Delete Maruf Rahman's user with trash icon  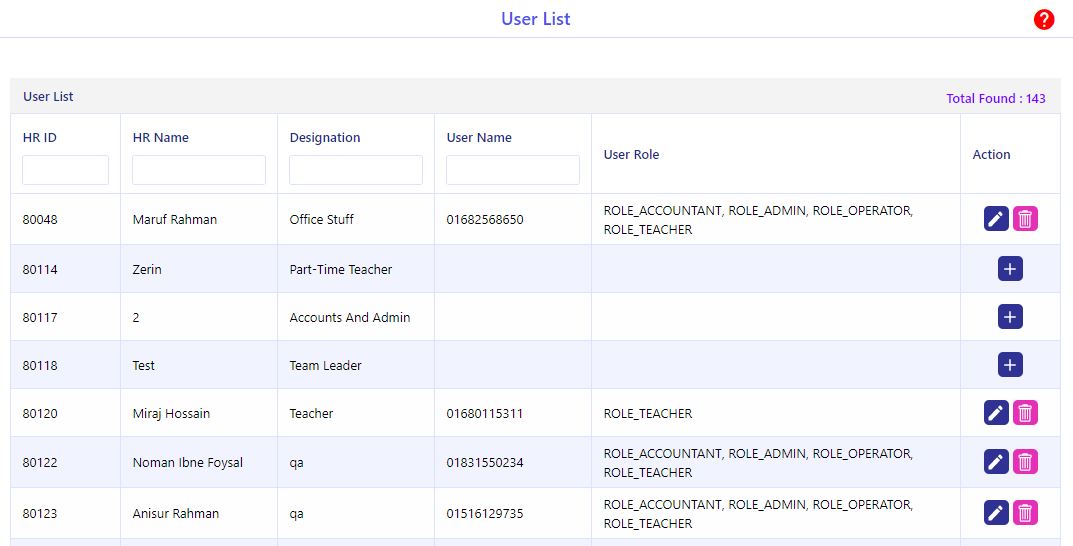[x=1025, y=219]
